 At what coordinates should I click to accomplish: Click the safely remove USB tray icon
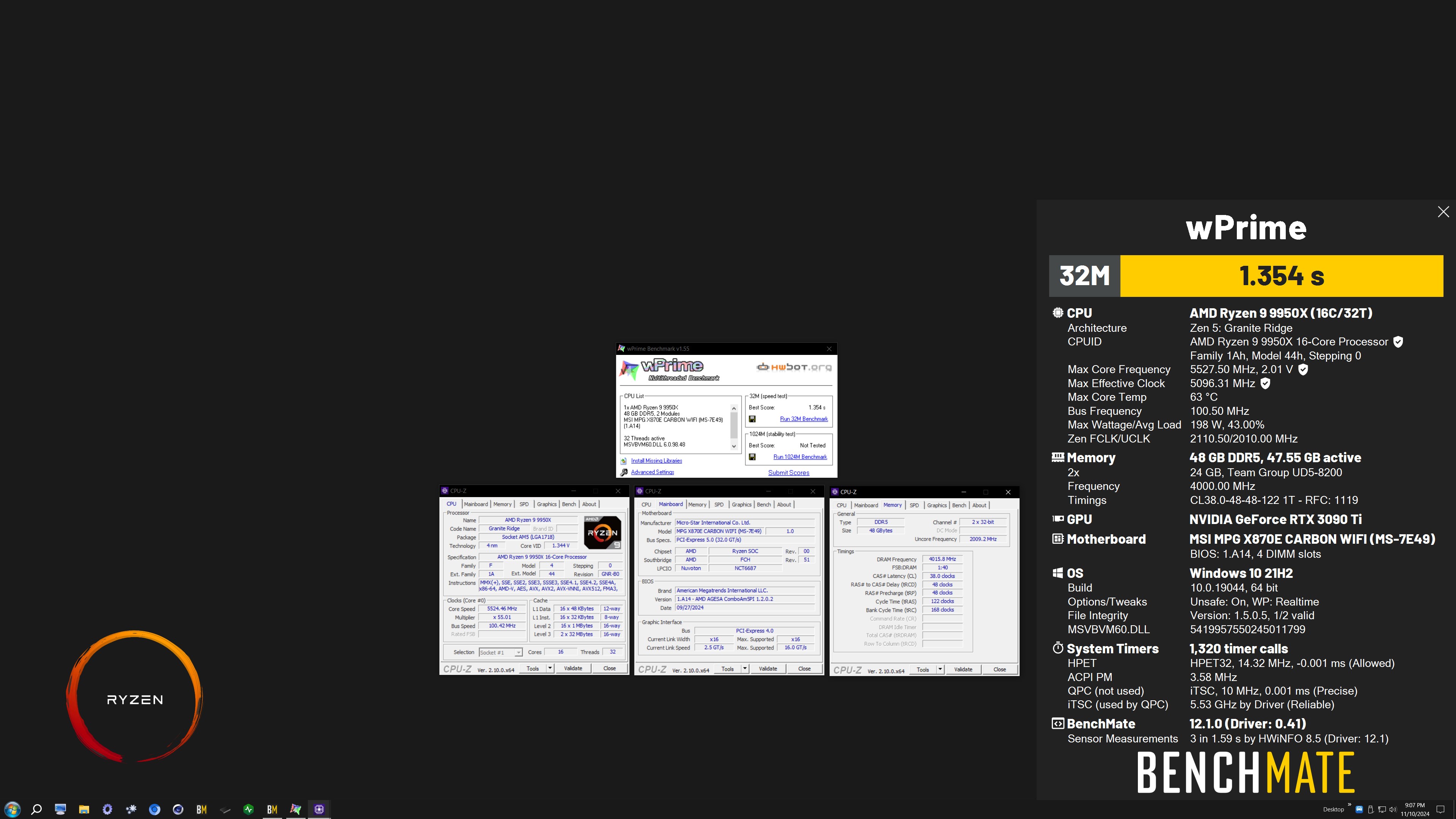(1370, 809)
